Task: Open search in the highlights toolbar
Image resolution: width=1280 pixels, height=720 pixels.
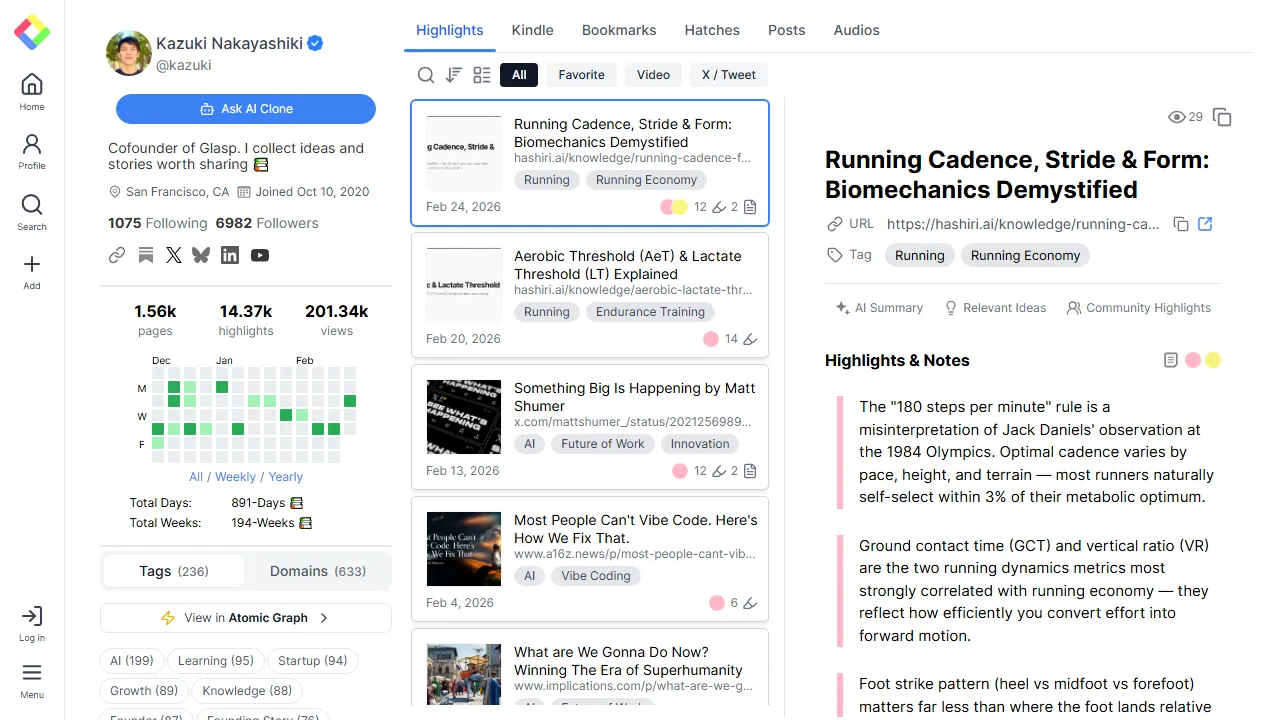Action: [426, 75]
